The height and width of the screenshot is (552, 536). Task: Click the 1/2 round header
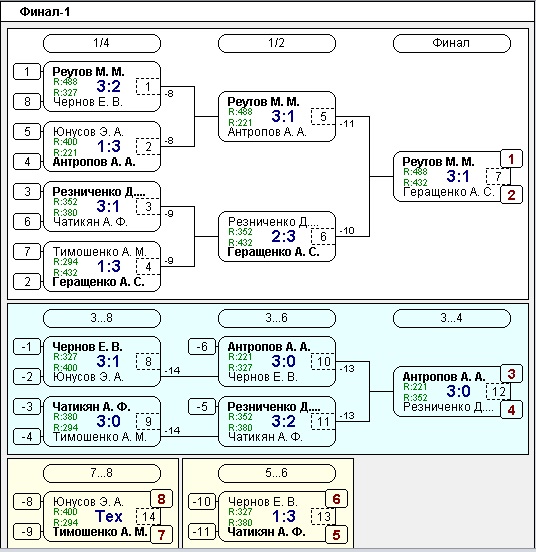(x=277, y=43)
